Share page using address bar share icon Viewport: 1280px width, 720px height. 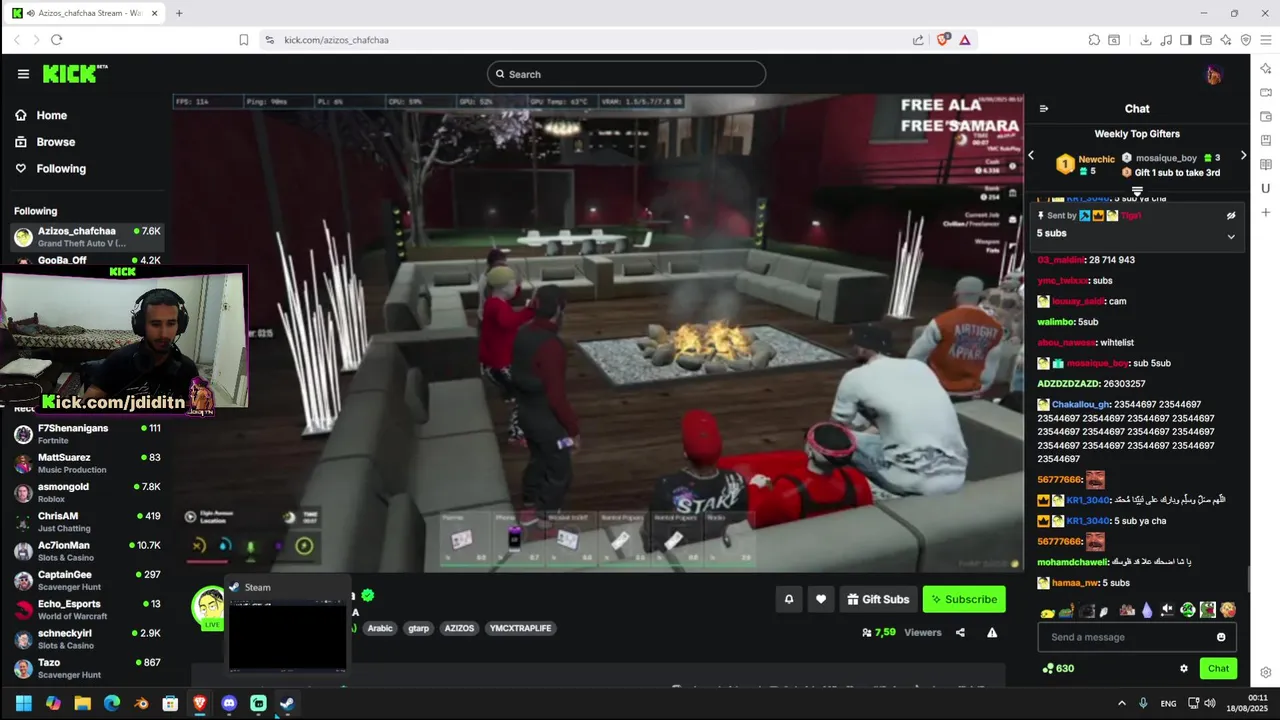click(918, 40)
